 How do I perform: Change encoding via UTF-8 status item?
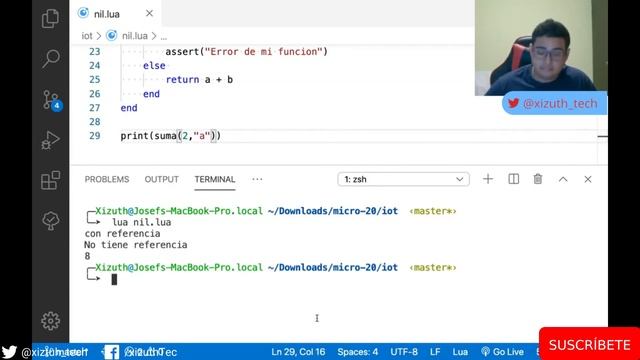pyautogui.click(x=404, y=352)
